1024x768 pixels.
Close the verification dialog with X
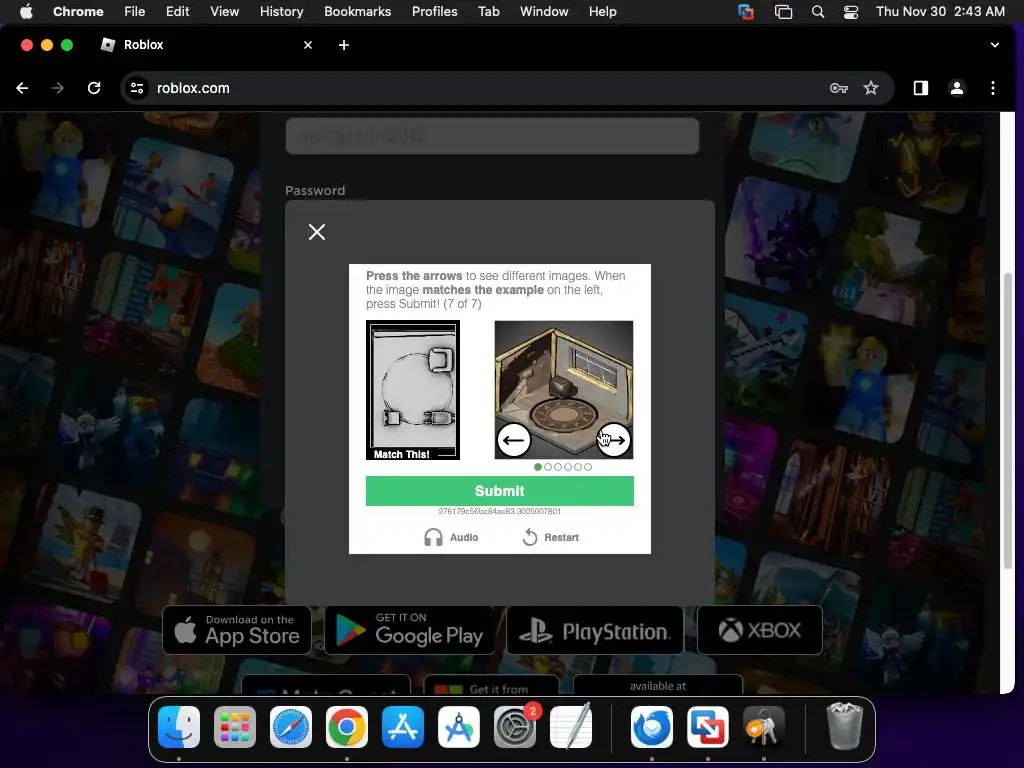coord(317,232)
